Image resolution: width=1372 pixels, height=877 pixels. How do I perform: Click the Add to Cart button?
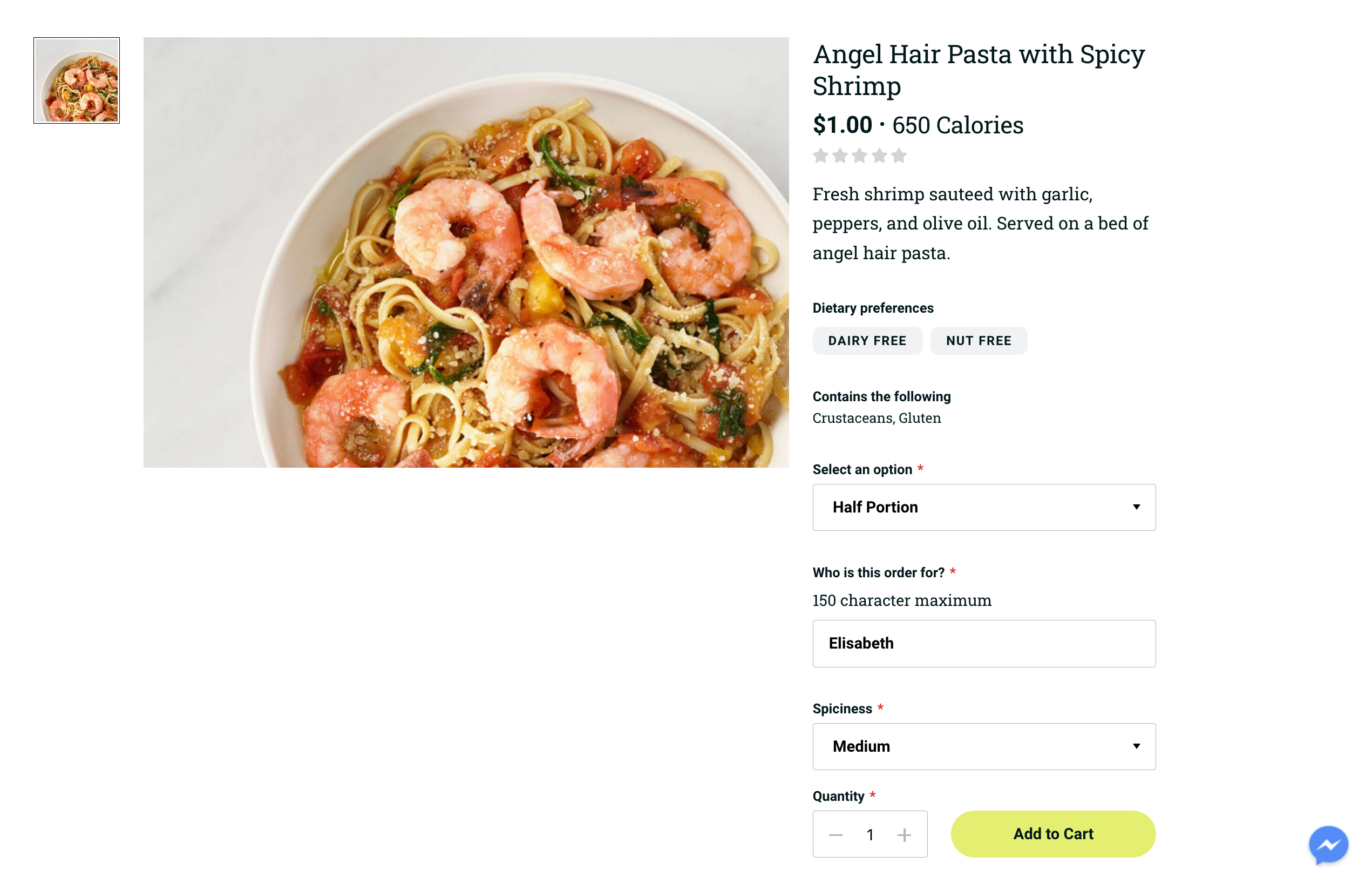tap(1053, 833)
